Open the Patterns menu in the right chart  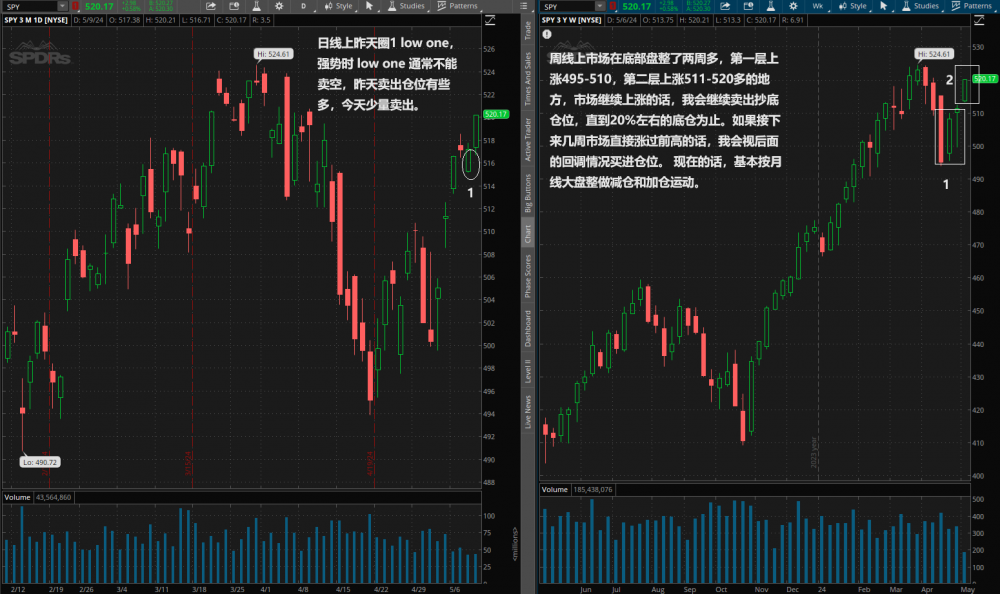click(971, 6)
